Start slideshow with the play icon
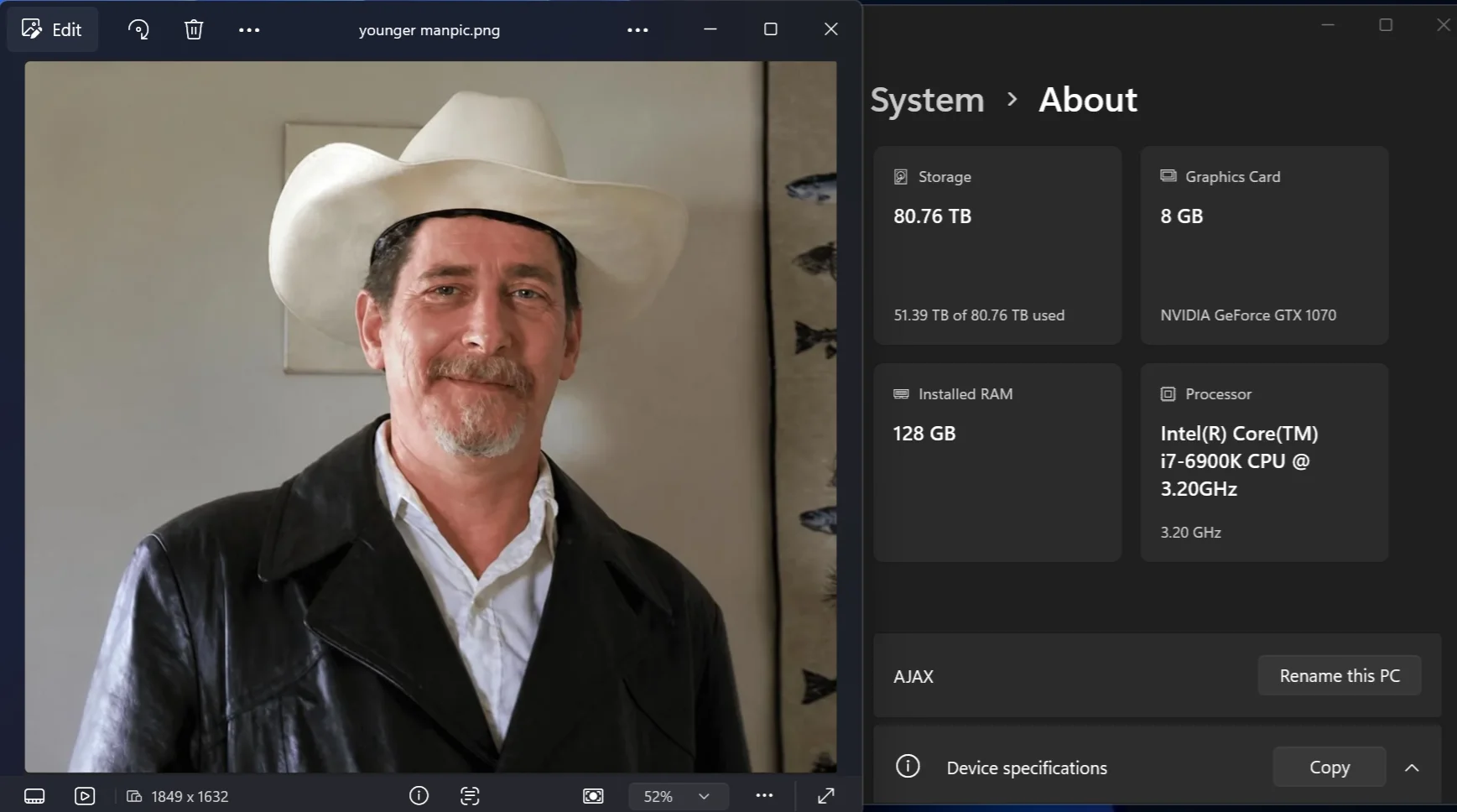The image size is (1457, 812). (x=85, y=796)
